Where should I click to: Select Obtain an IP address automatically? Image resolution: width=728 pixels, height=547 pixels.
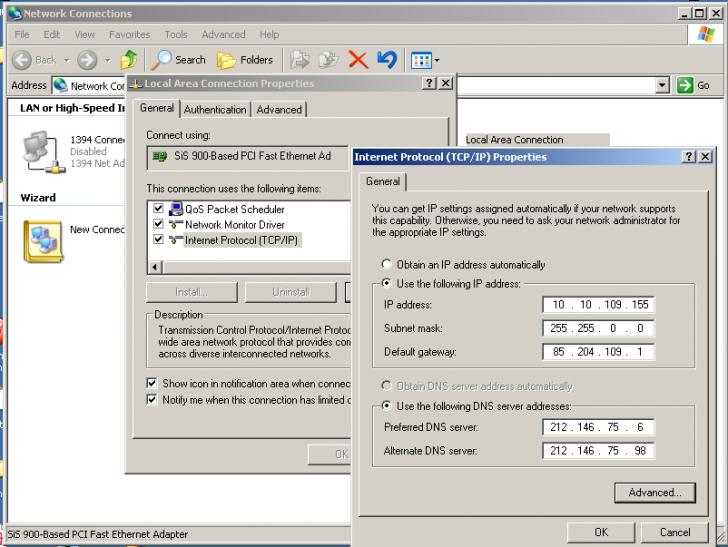pos(384,265)
